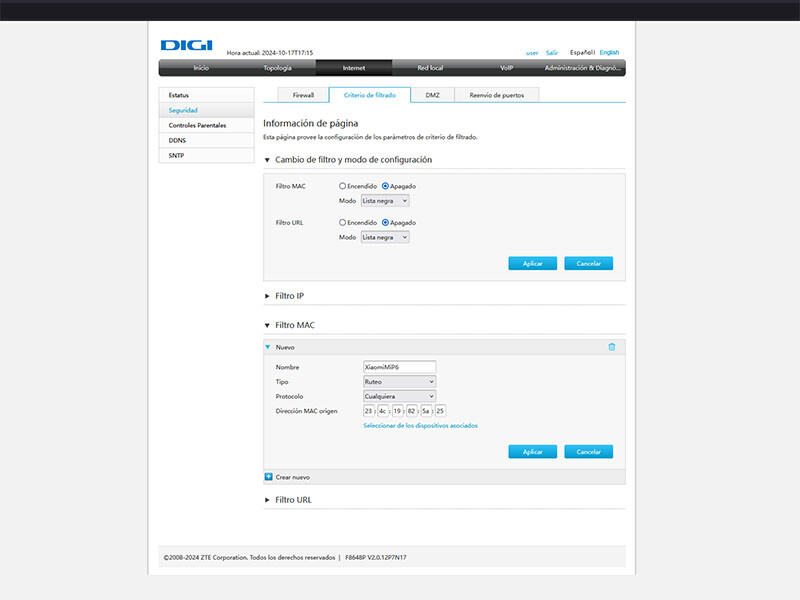The height and width of the screenshot is (600, 800).
Task: Expand the Filtro URL section
Action: point(267,500)
